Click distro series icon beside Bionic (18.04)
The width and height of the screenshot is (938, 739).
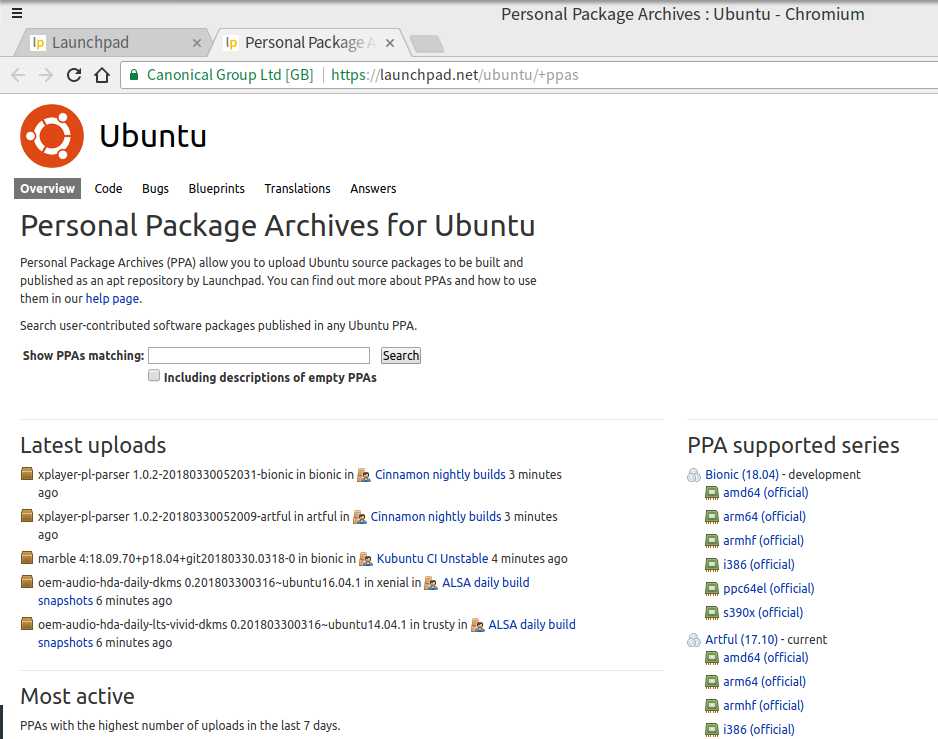(694, 475)
